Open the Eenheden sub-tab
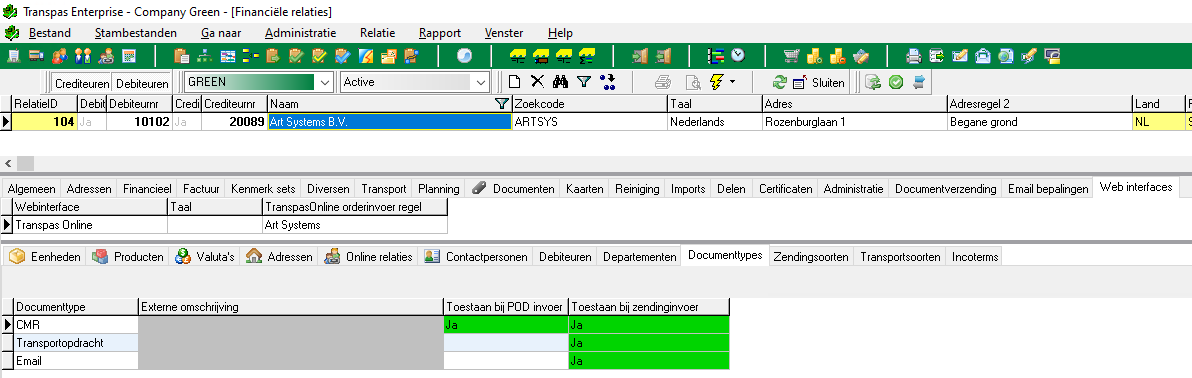The width and height of the screenshot is (1192, 378). pos(45,257)
